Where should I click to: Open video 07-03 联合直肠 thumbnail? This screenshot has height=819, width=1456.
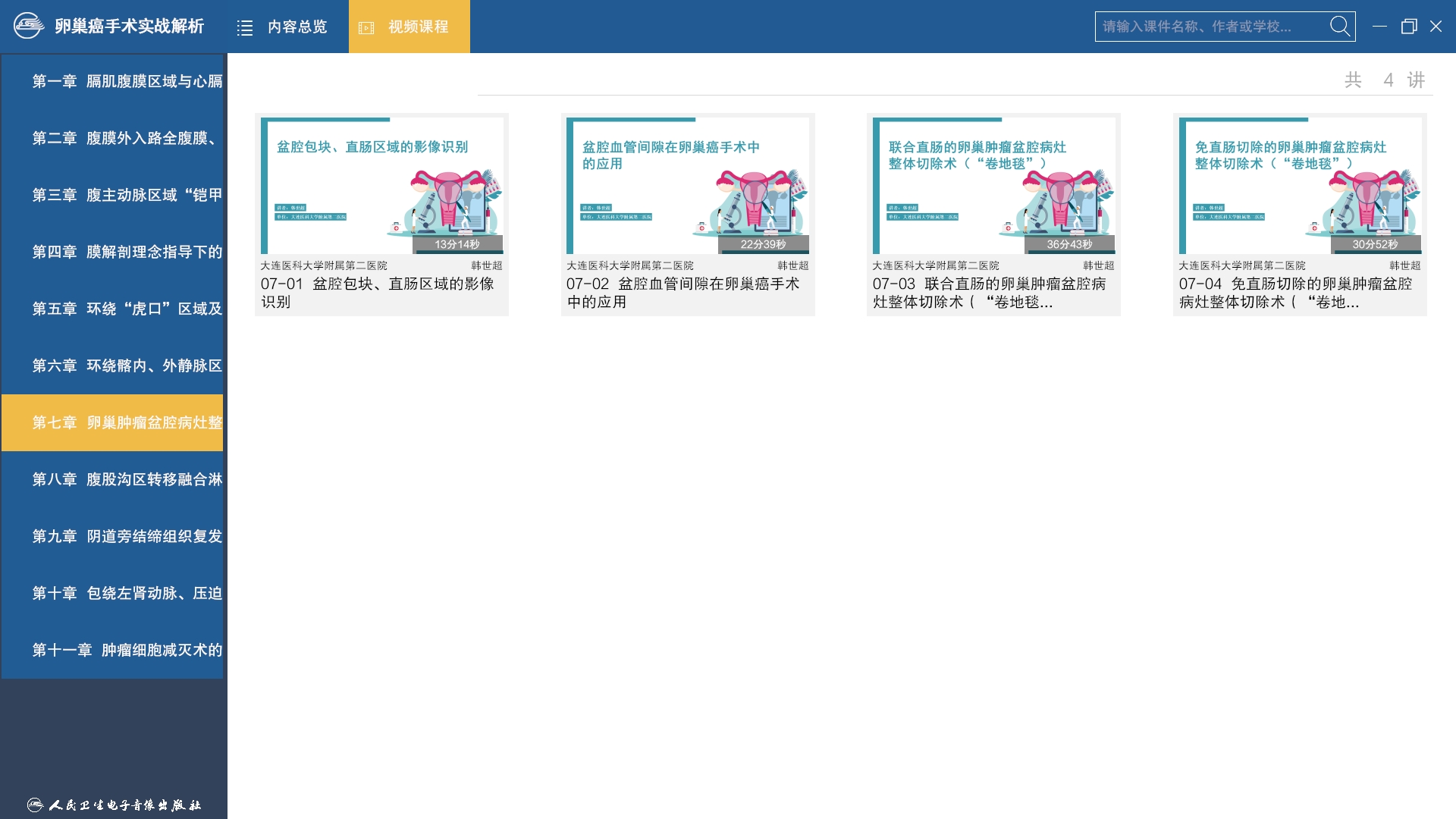point(993,186)
